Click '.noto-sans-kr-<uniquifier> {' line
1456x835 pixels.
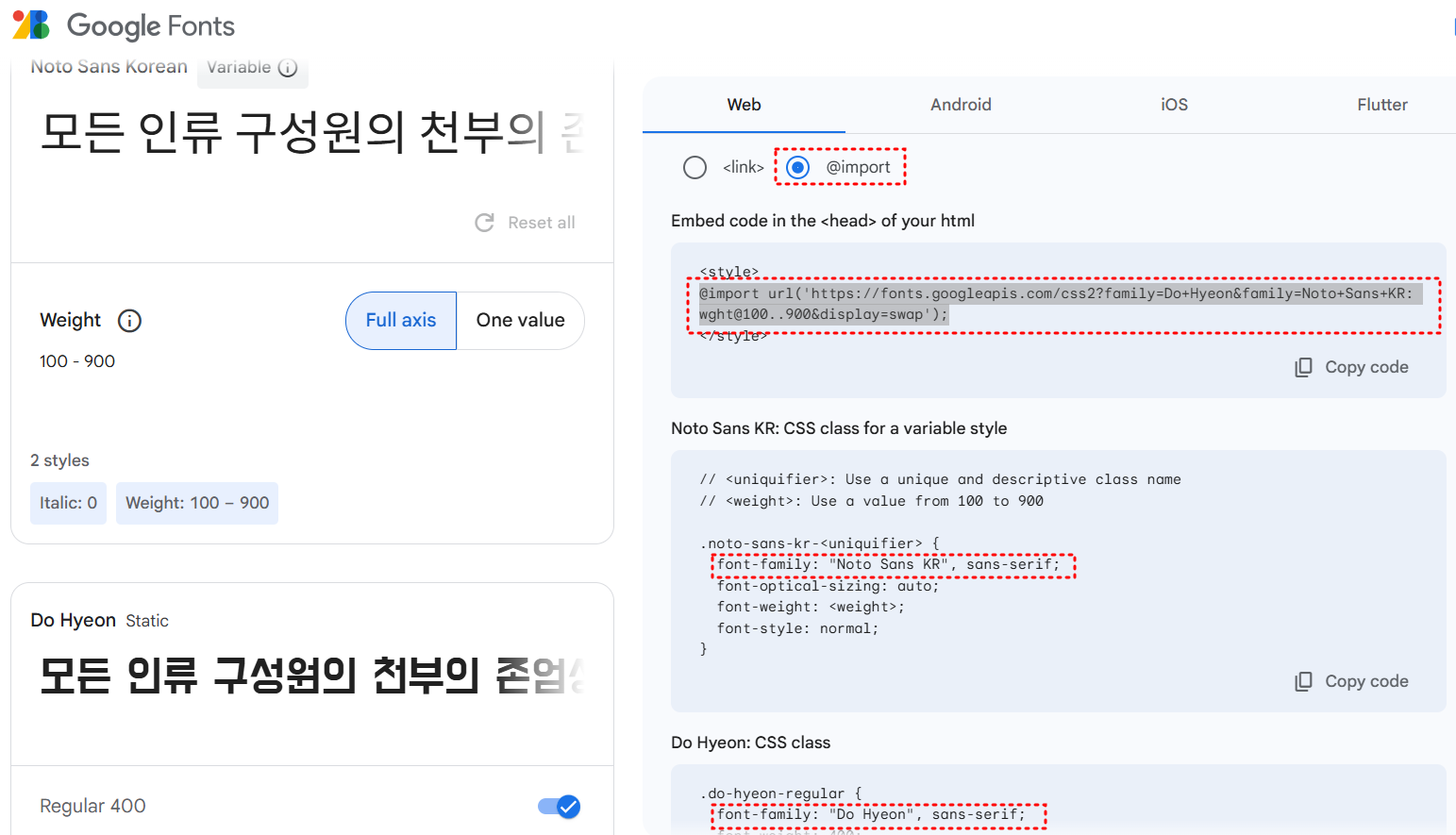pos(819,543)
